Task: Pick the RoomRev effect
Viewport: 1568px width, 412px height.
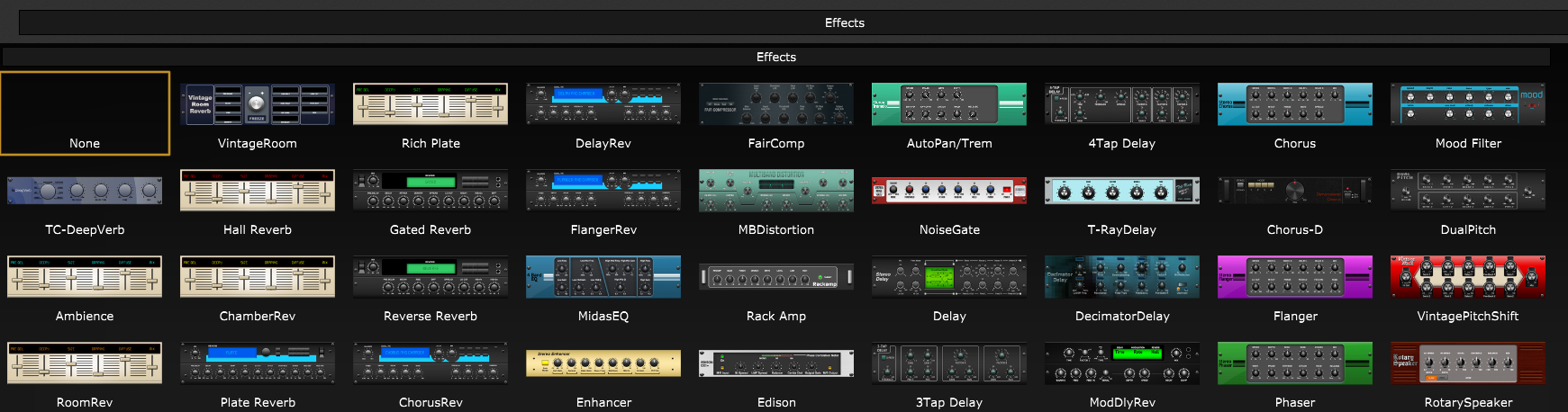Action: [x=85, y=372]
